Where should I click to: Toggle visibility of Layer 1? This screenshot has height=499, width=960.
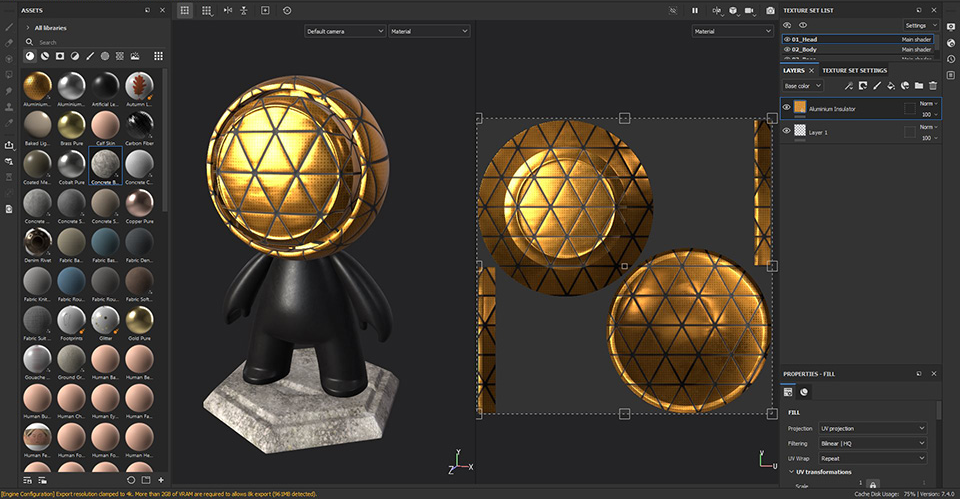(787, 131)
